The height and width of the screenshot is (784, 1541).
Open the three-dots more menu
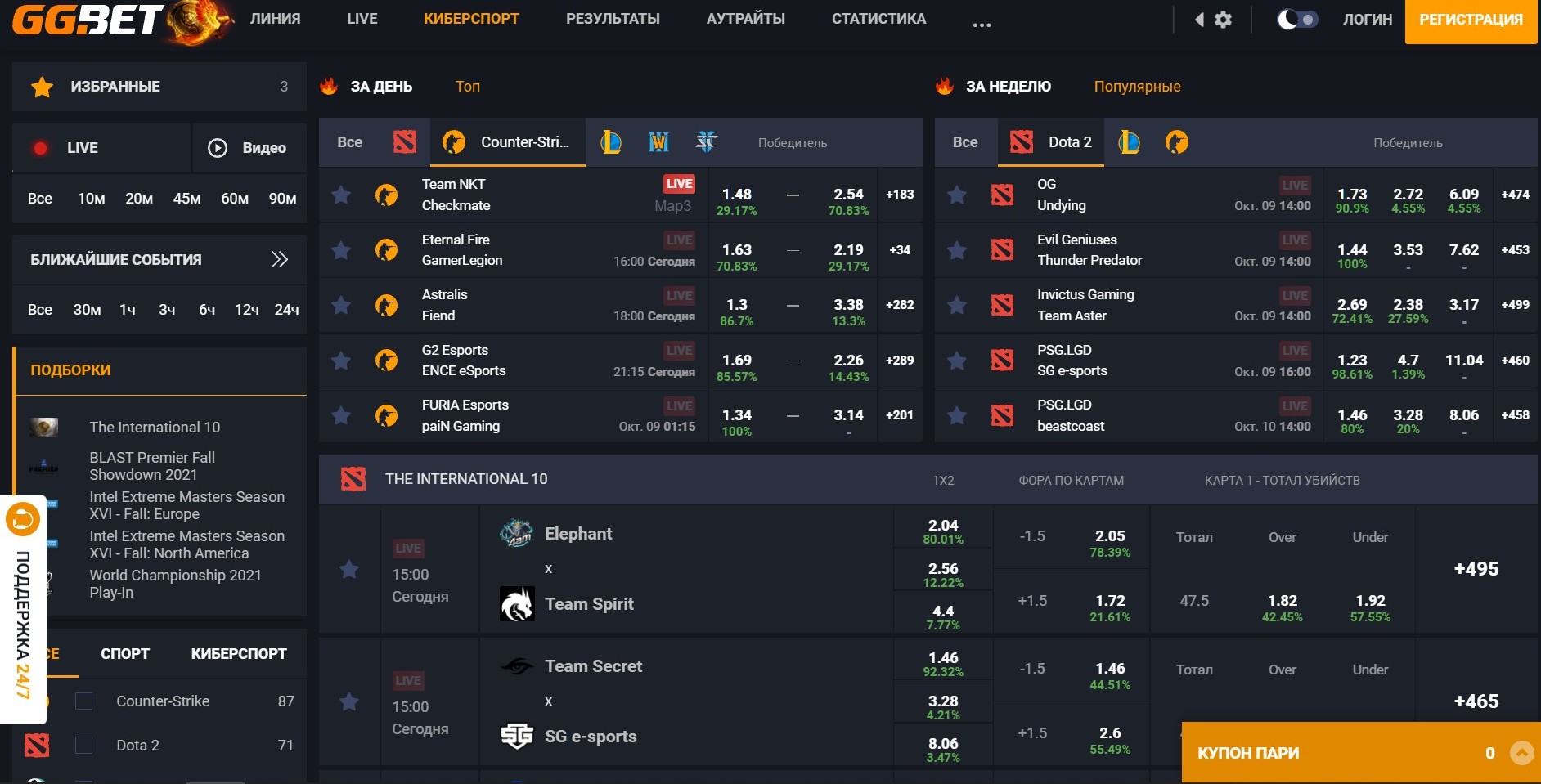point(982,25)
